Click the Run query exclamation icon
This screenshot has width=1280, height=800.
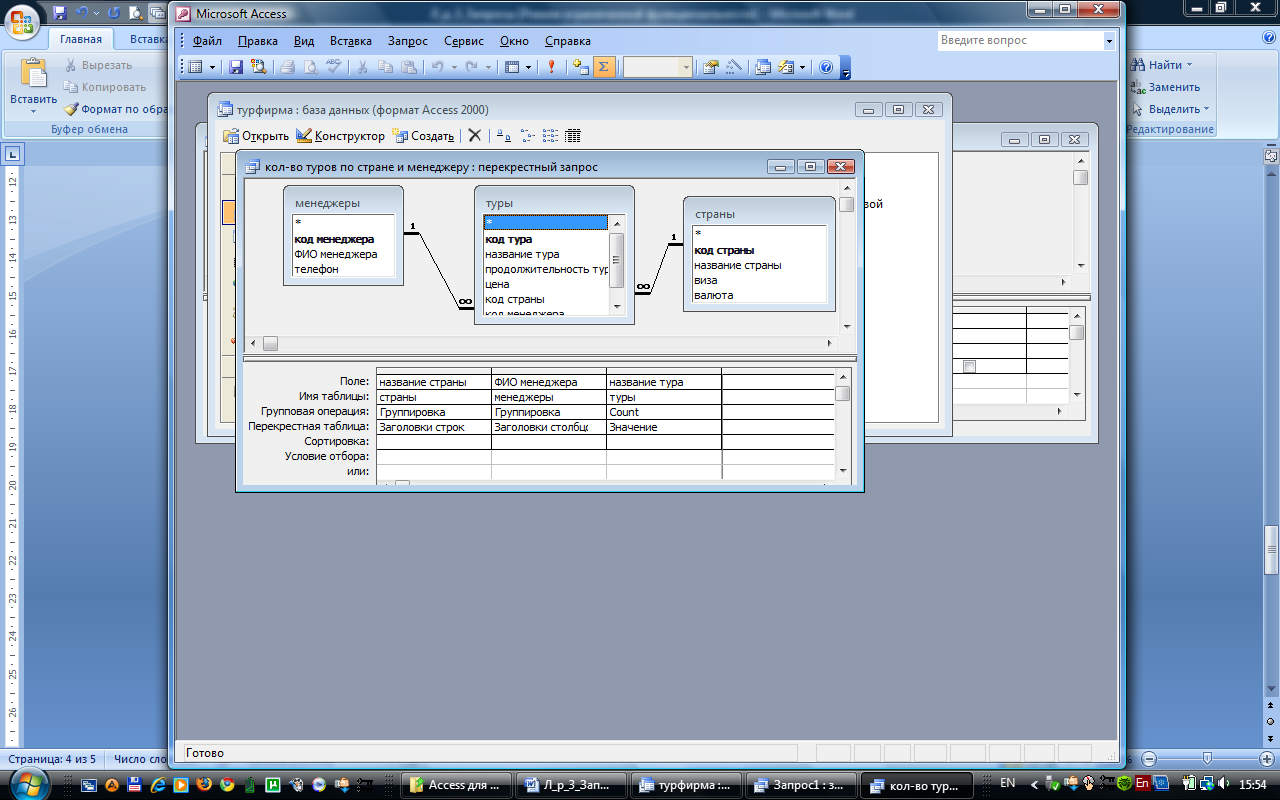click(551, 67)
